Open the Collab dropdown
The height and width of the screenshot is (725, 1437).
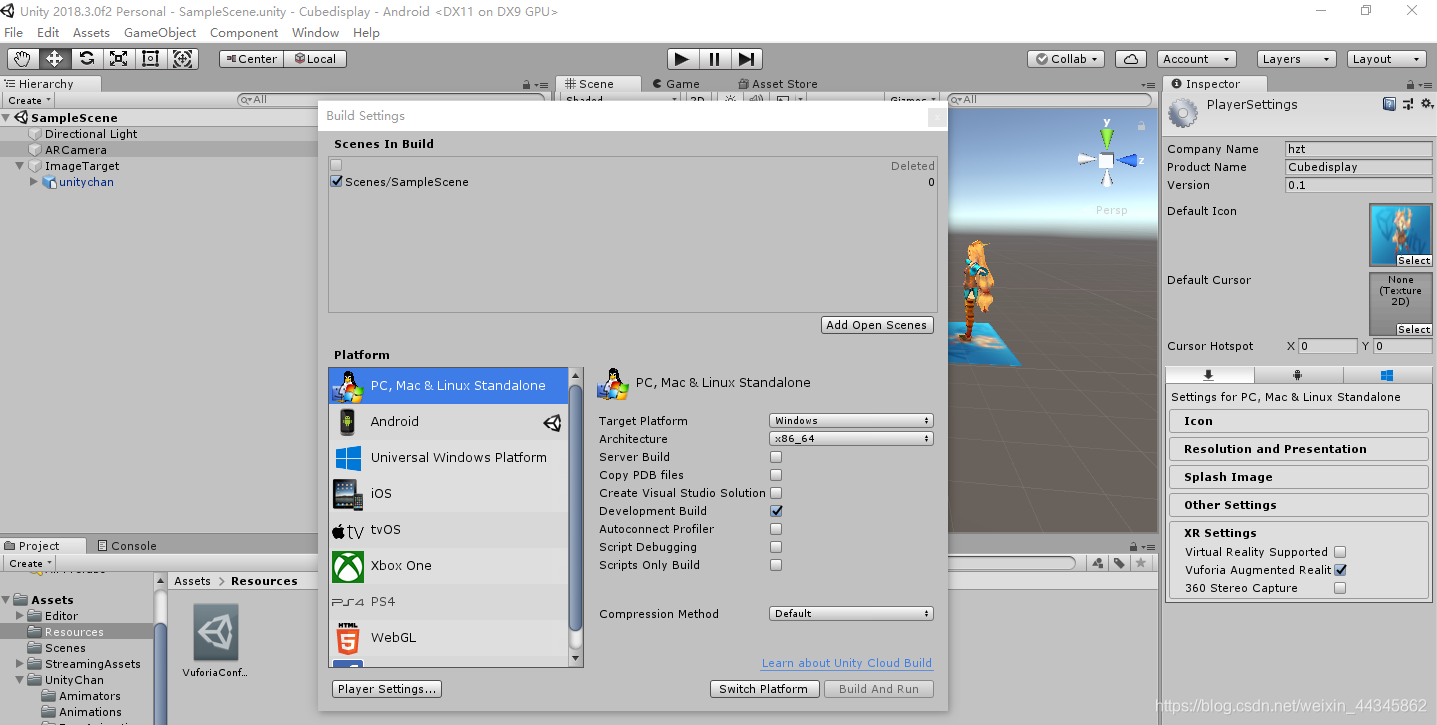coord(1066,59)
